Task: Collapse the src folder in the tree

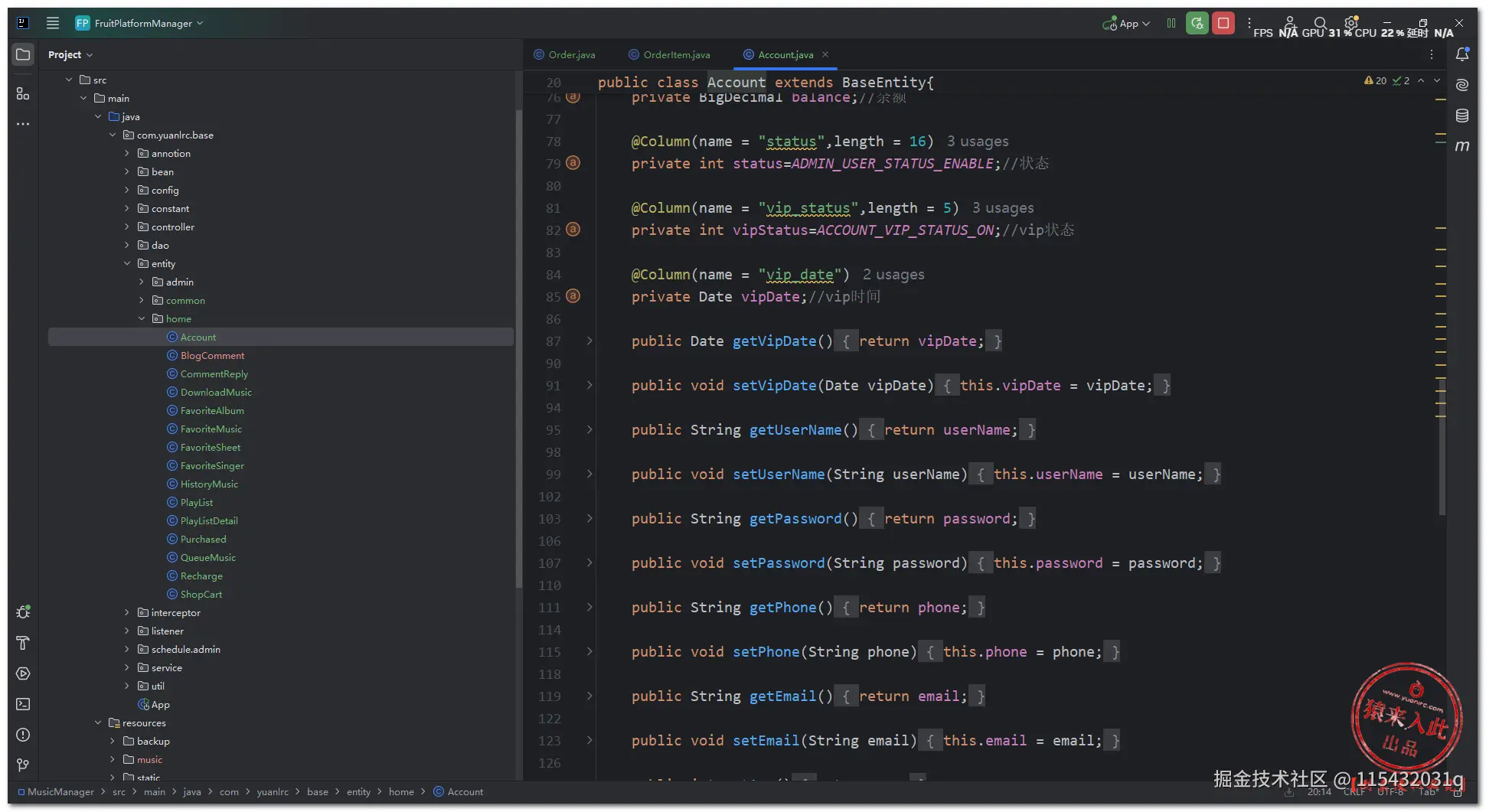Action: point(69,80)
